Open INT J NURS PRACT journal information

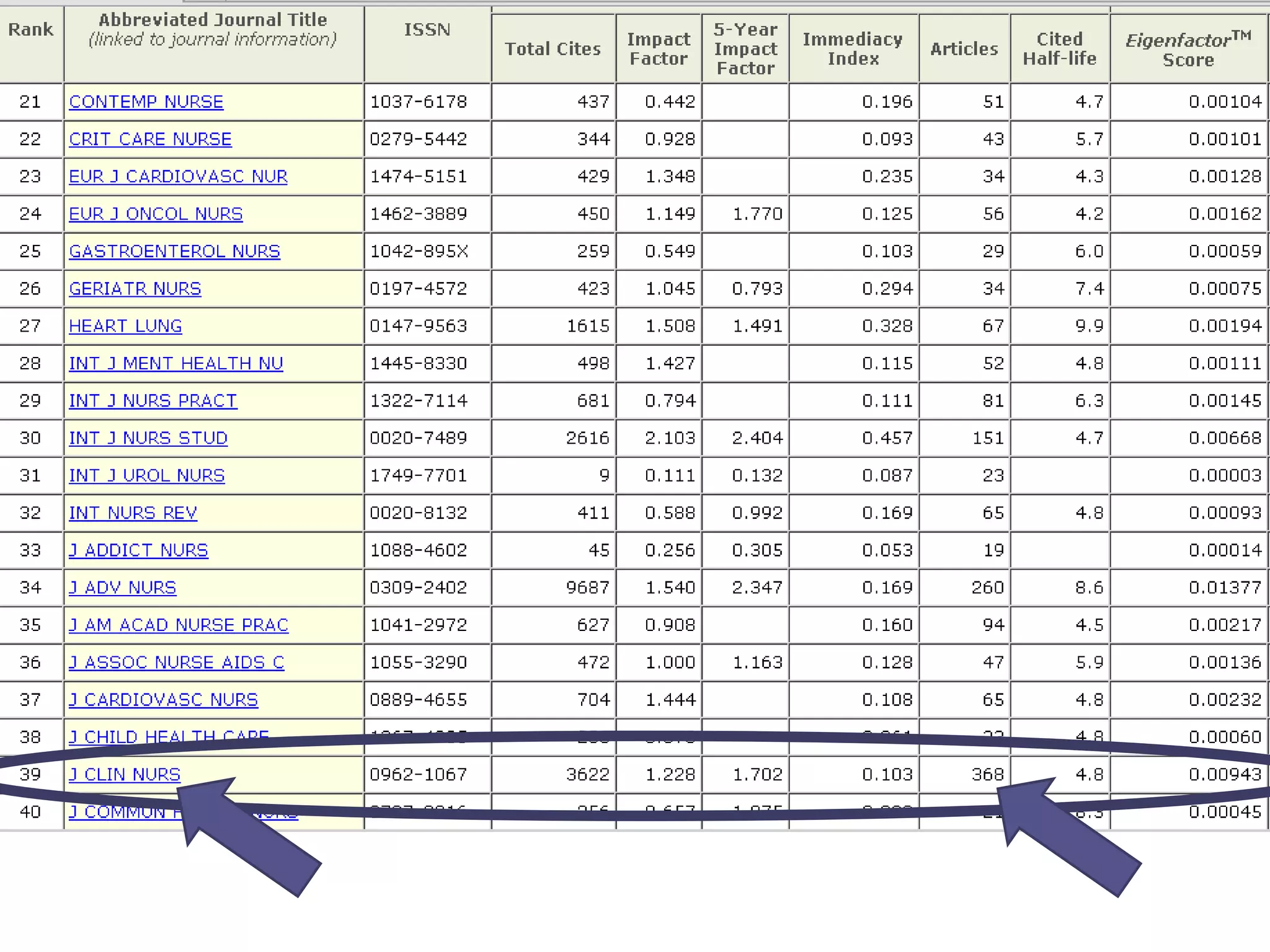click(x=153, y=401)
